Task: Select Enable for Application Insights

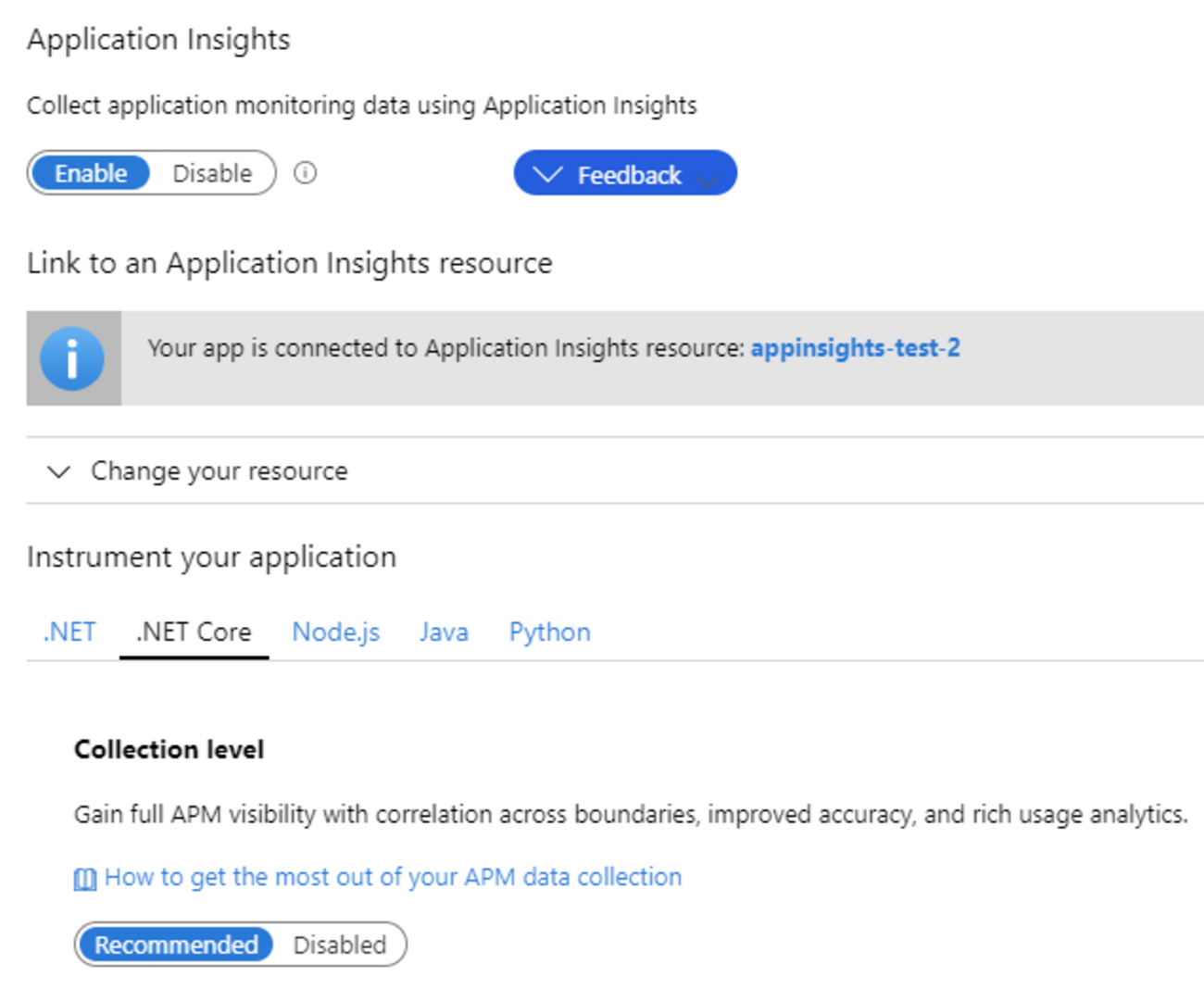Action: tap(90, 173)
